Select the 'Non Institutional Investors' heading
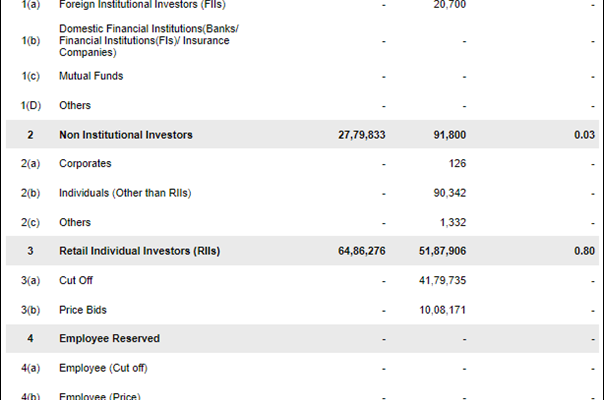 (126, 135)
